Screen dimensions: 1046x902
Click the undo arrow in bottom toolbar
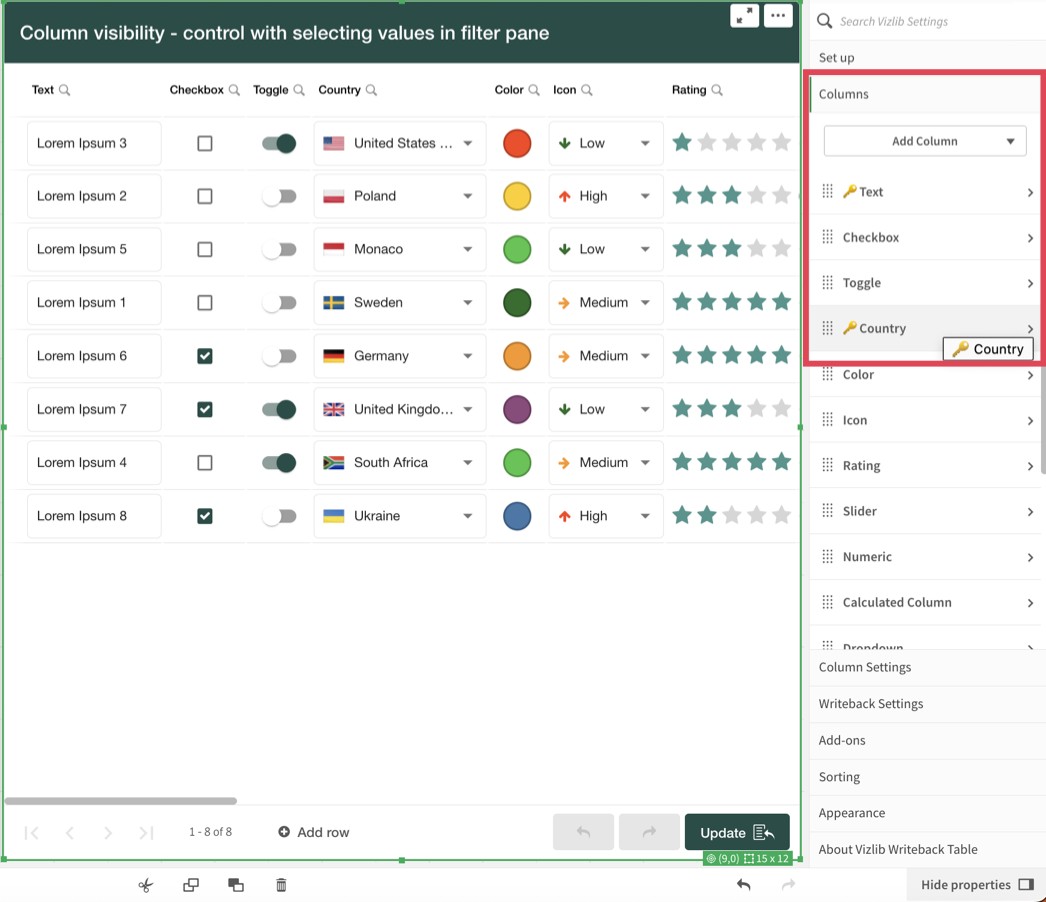click(x=743, y=885)
